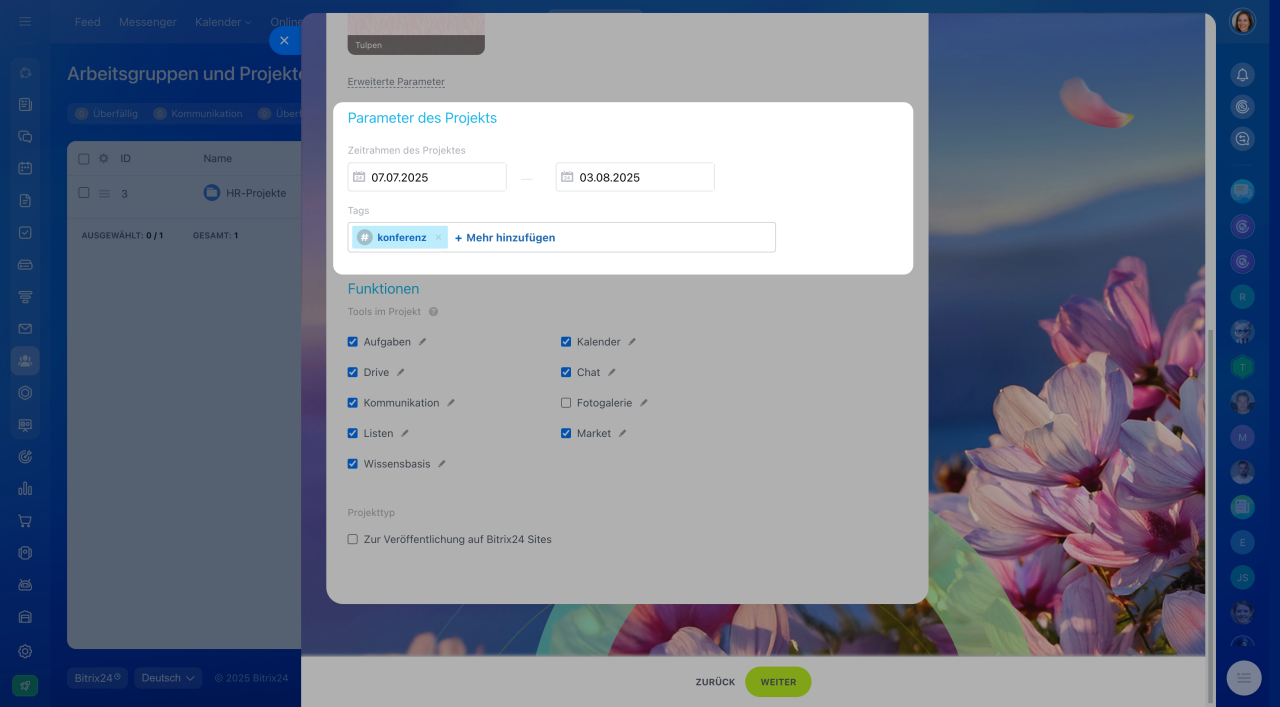This screenshot has width=1280, height=707.
Task: Uncheck the Aufgaben tool checkbox
Action: 353,342
